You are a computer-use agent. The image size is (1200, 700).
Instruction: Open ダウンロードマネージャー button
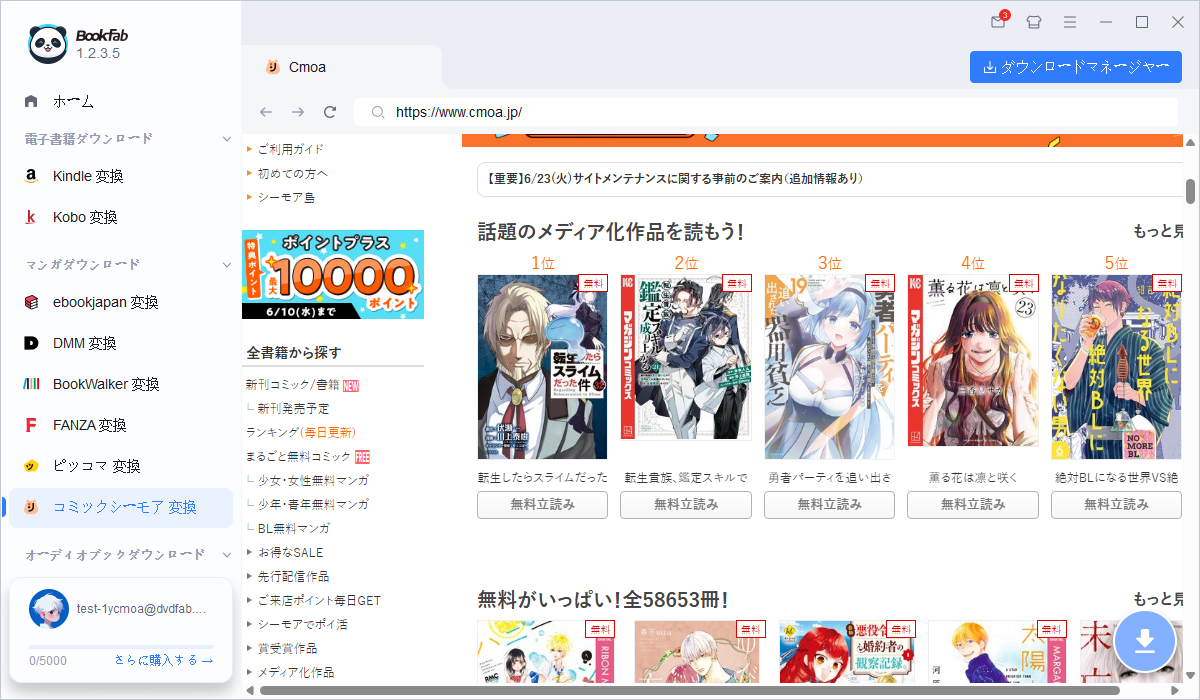(1076, 67)
